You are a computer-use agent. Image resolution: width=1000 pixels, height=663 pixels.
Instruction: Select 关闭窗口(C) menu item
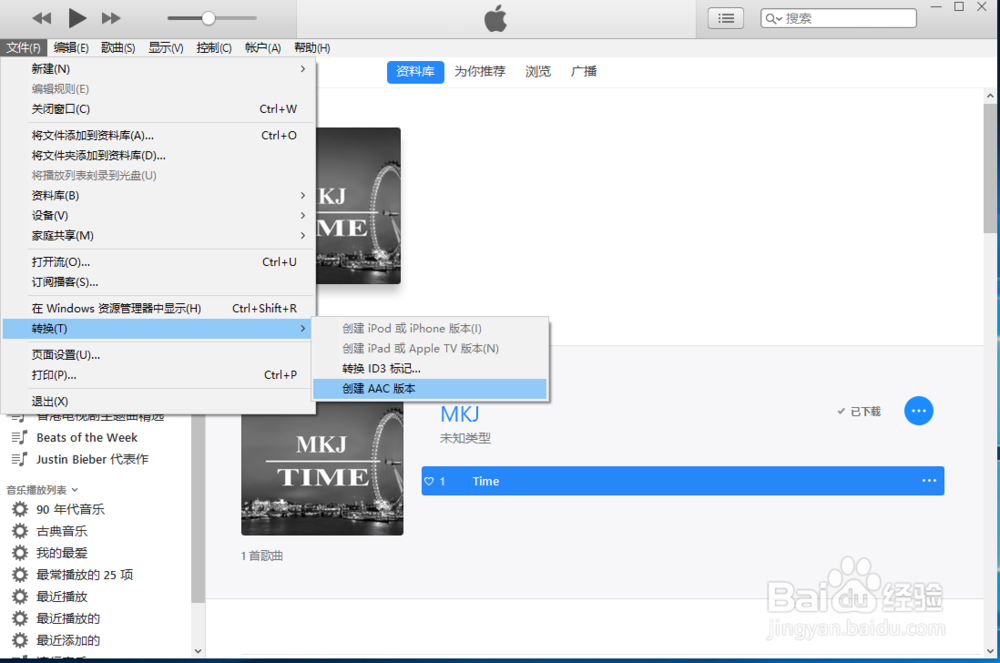[158, 109]
